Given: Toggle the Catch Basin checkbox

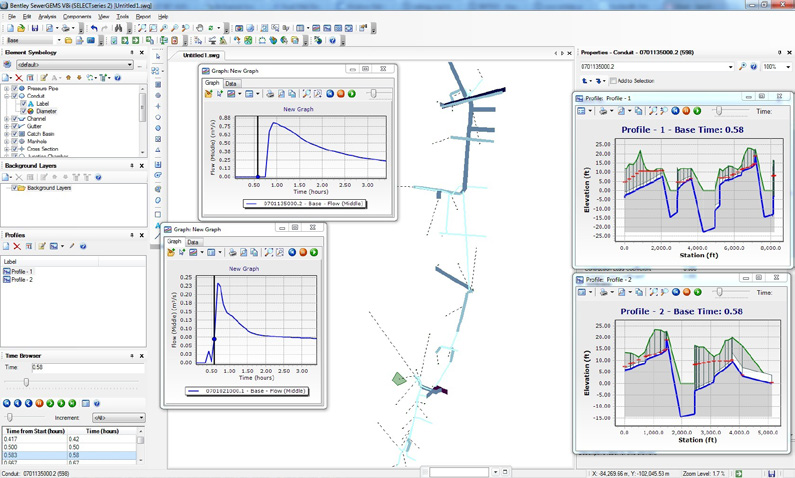Looking at the screenshot, I should [14, 134].
